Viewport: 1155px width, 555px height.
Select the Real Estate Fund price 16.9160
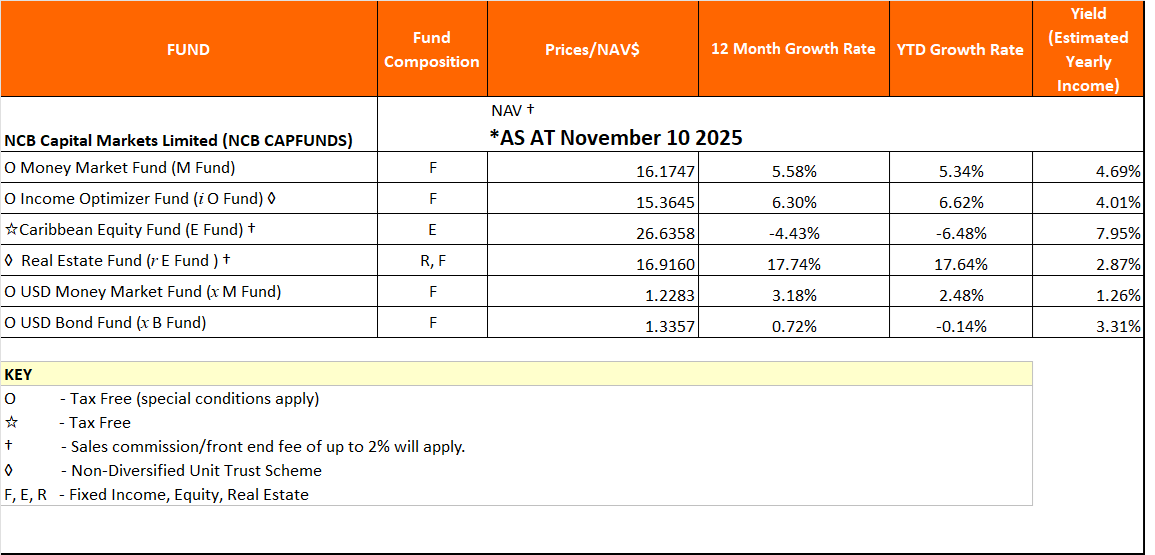pos(665,265)
